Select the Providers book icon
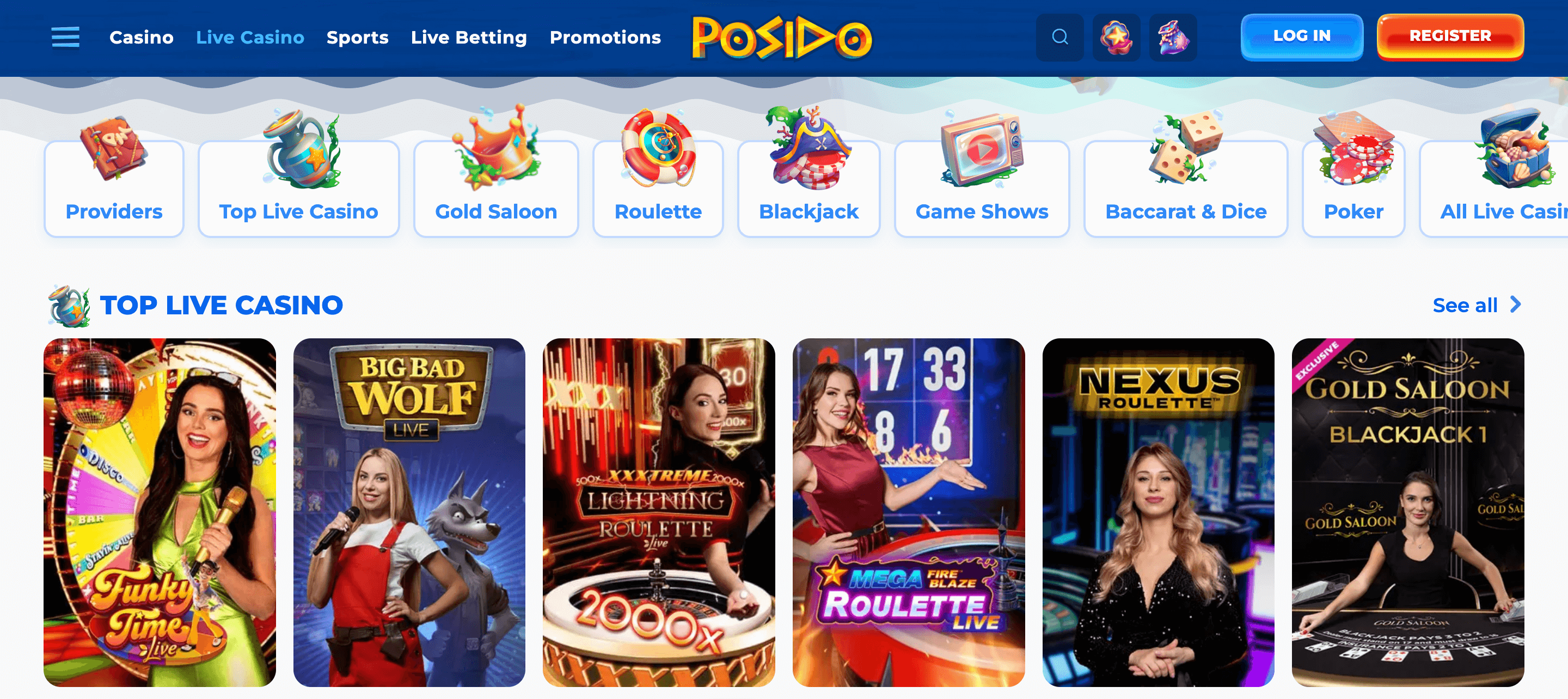The width and height of the screenshot is (1568, 699). [114, 149]
